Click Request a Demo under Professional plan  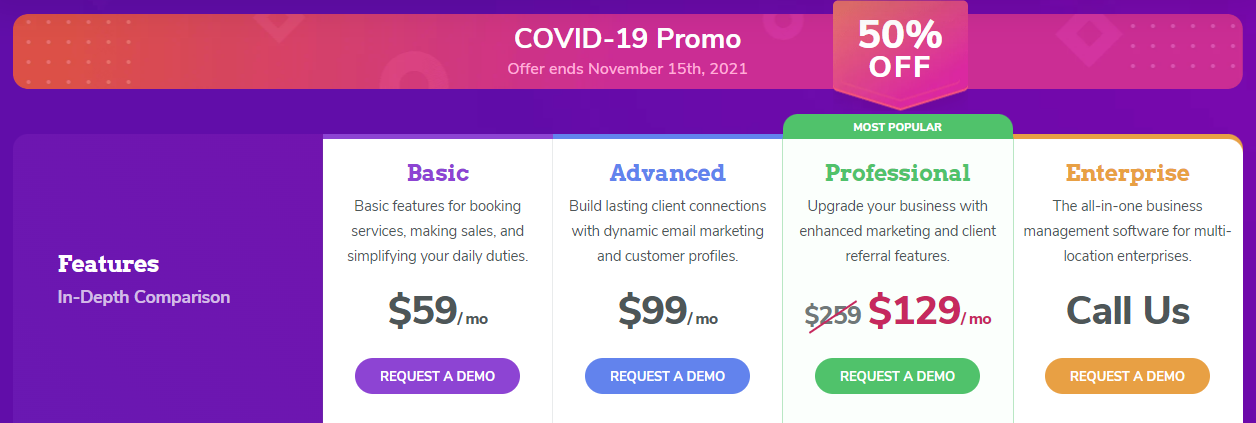click(897, 376)
